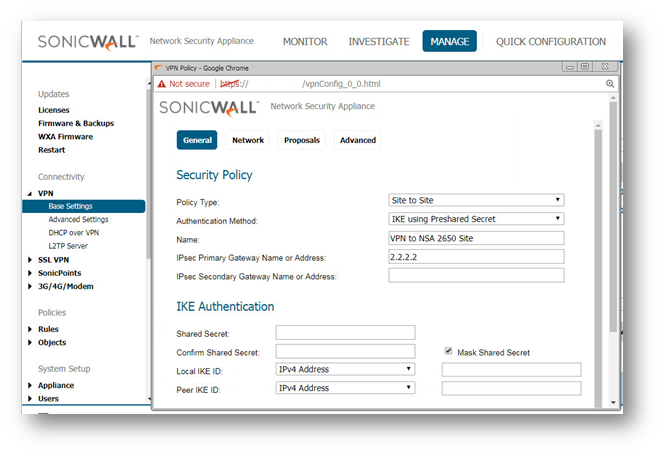Image resolution: width=665 pixels, height=456 pixels.
Task: Open L2TP Server settings
Action: pyautogui.click(x=68, y=246)
